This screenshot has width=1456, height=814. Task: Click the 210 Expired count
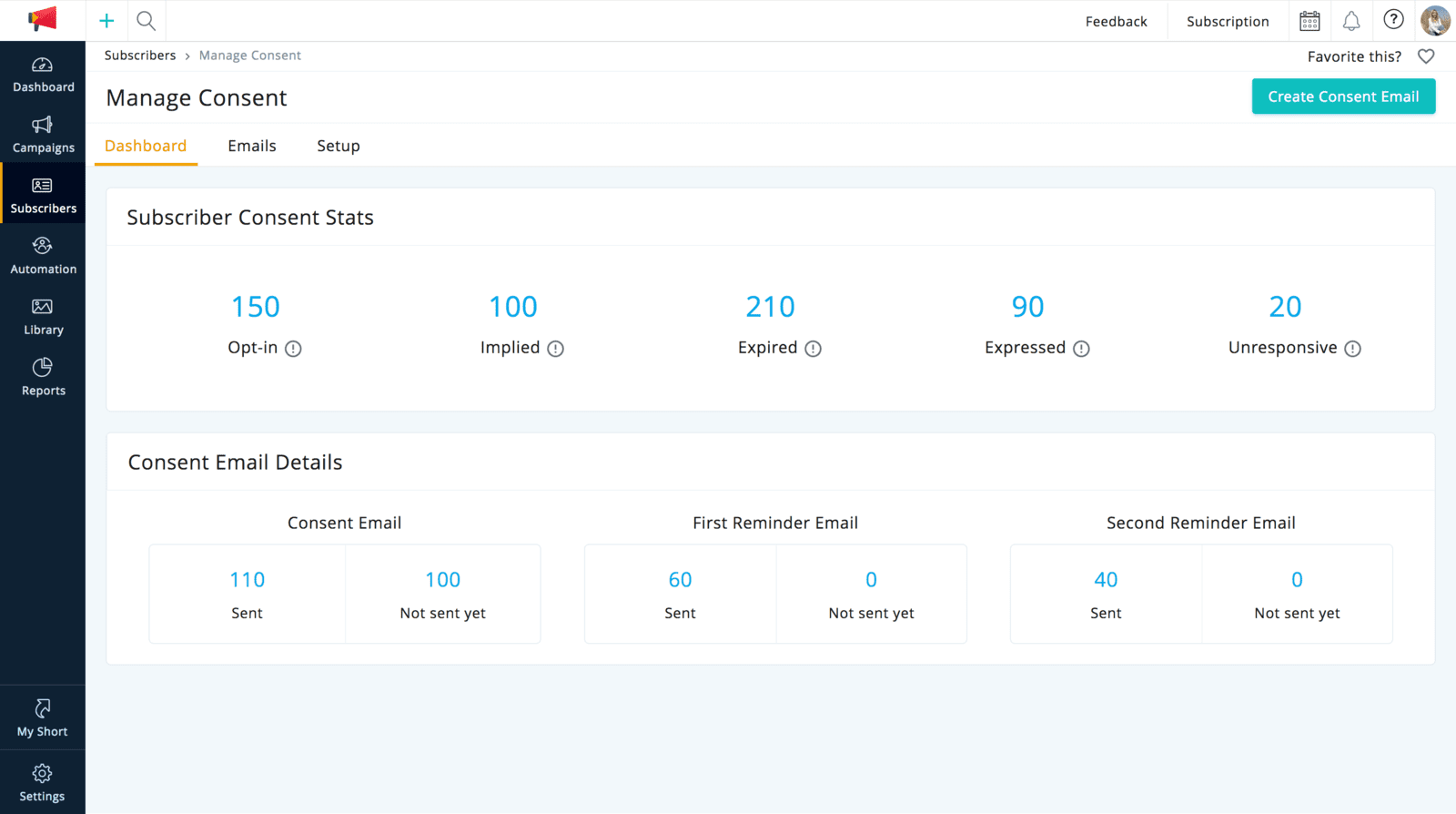click(771, 307)
